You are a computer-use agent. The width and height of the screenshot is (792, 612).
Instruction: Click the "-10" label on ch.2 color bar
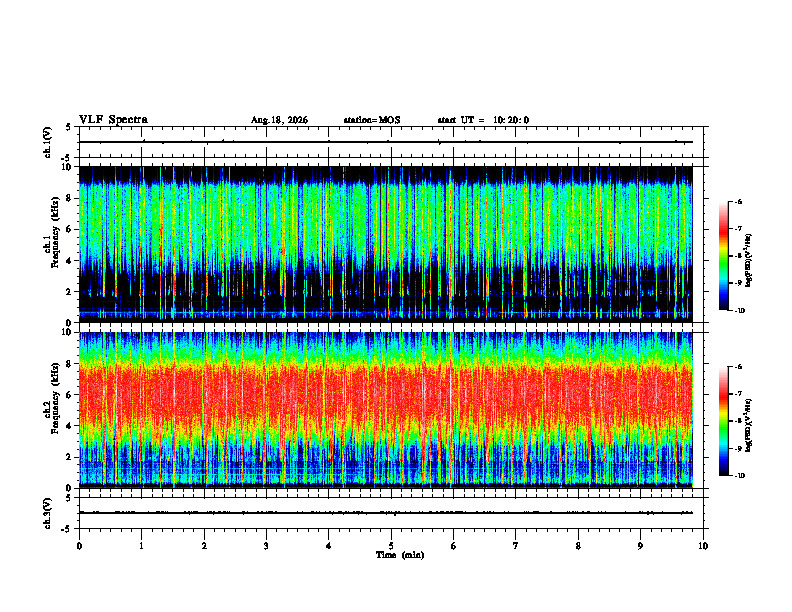point(739,476)
